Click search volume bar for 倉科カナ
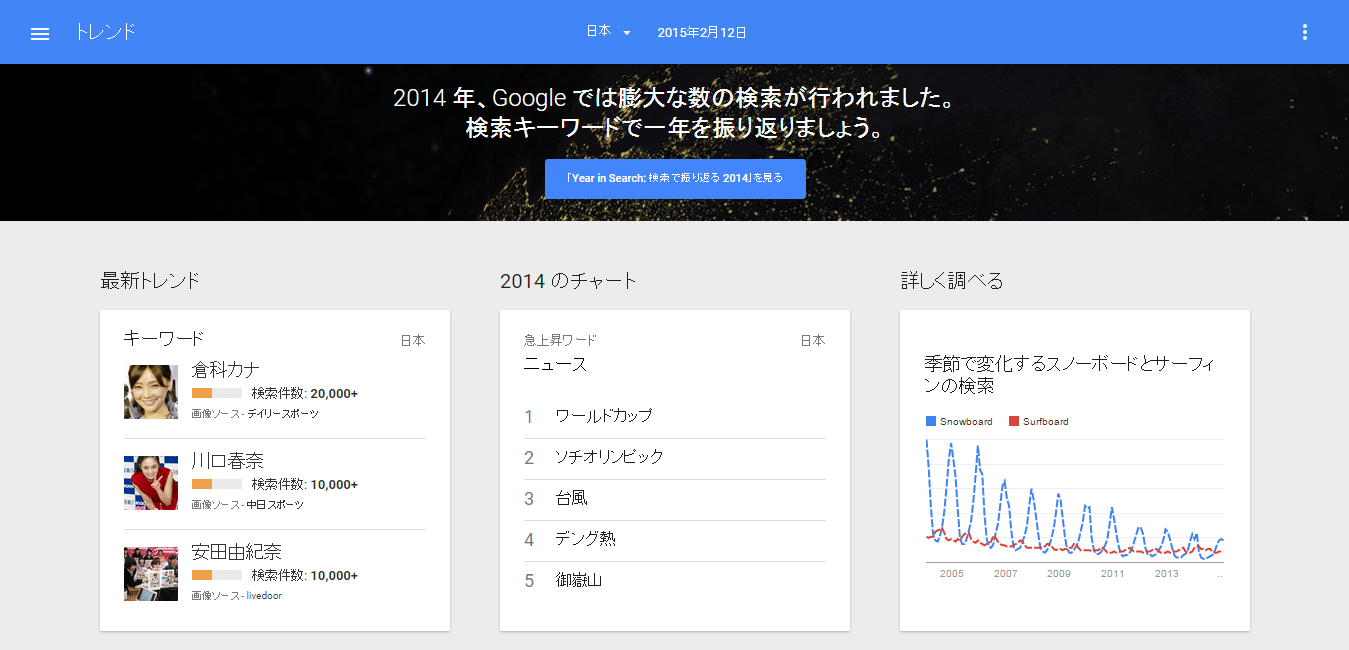Screen dimensions: 1349x650 tap(217, 394)
